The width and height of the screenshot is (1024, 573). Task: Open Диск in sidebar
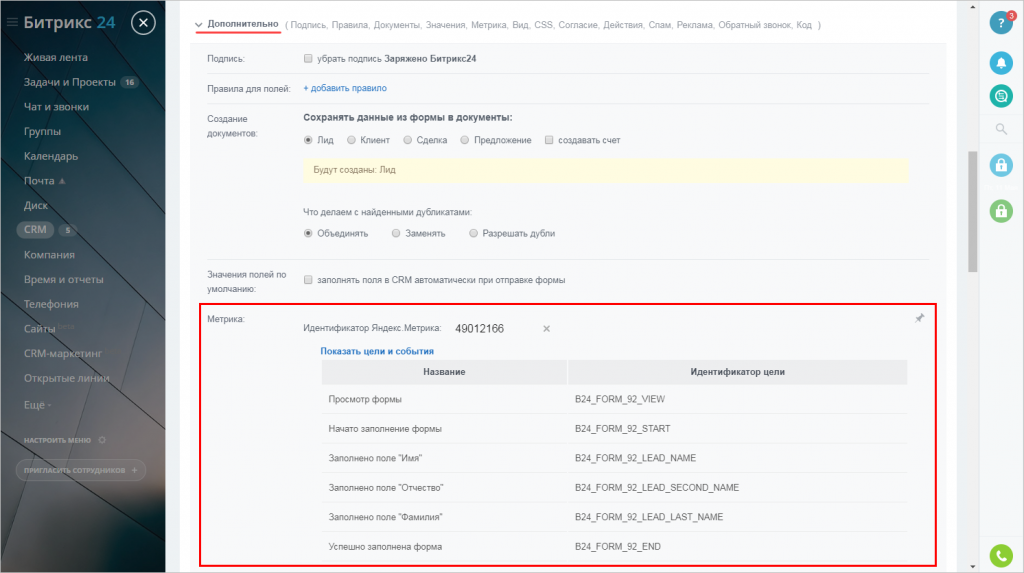36,205
